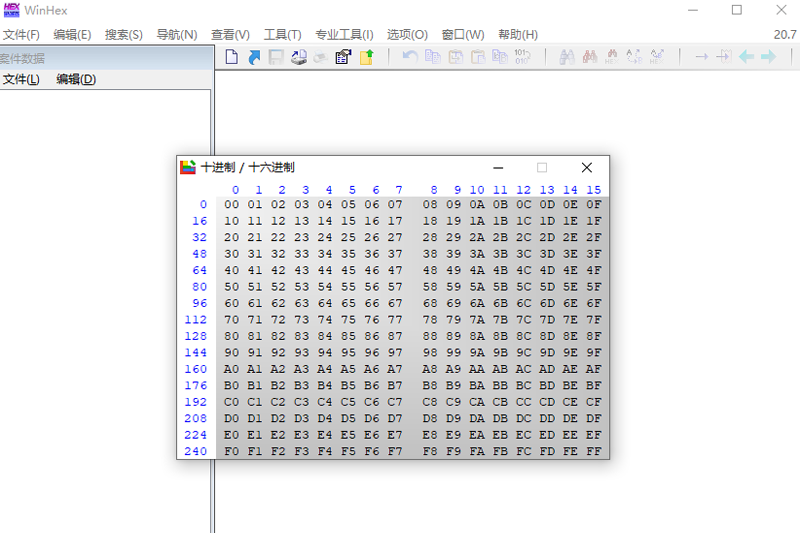
Task: Close the 十进制/十六进制 table window
Action: tap(587, 167)
